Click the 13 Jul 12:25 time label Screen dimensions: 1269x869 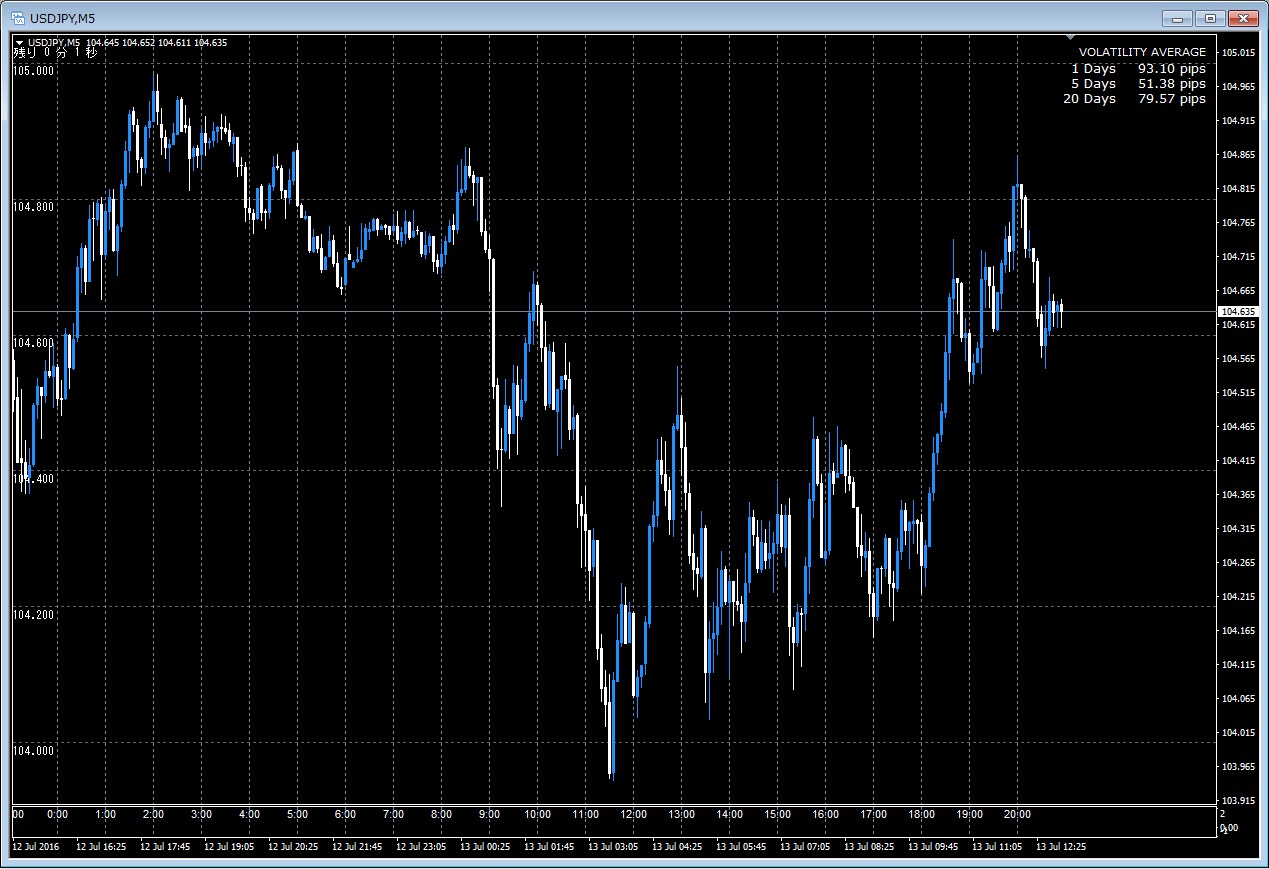click(1060, 847)
